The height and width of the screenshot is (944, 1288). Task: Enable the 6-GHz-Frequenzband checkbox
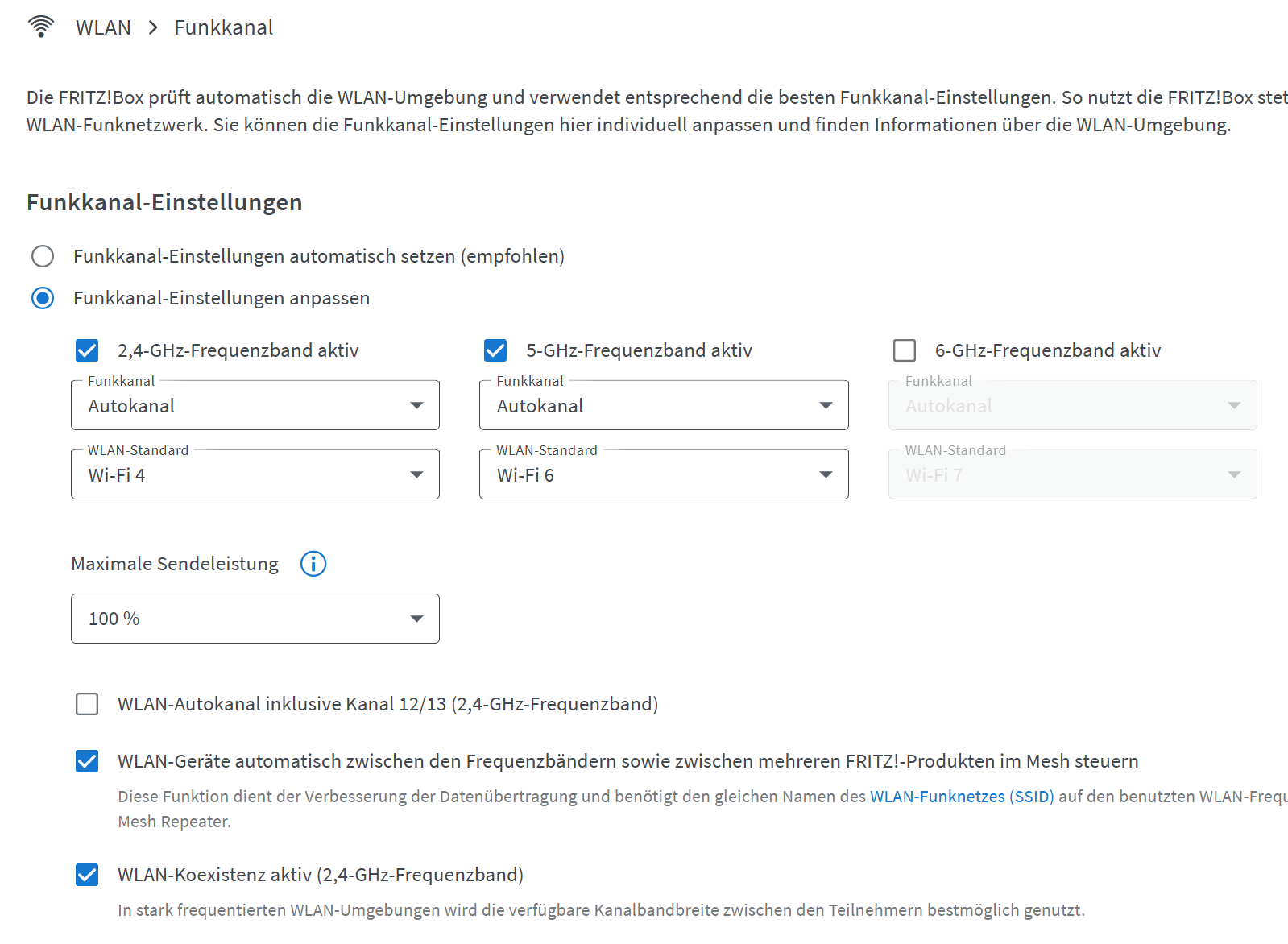[905, 350]
